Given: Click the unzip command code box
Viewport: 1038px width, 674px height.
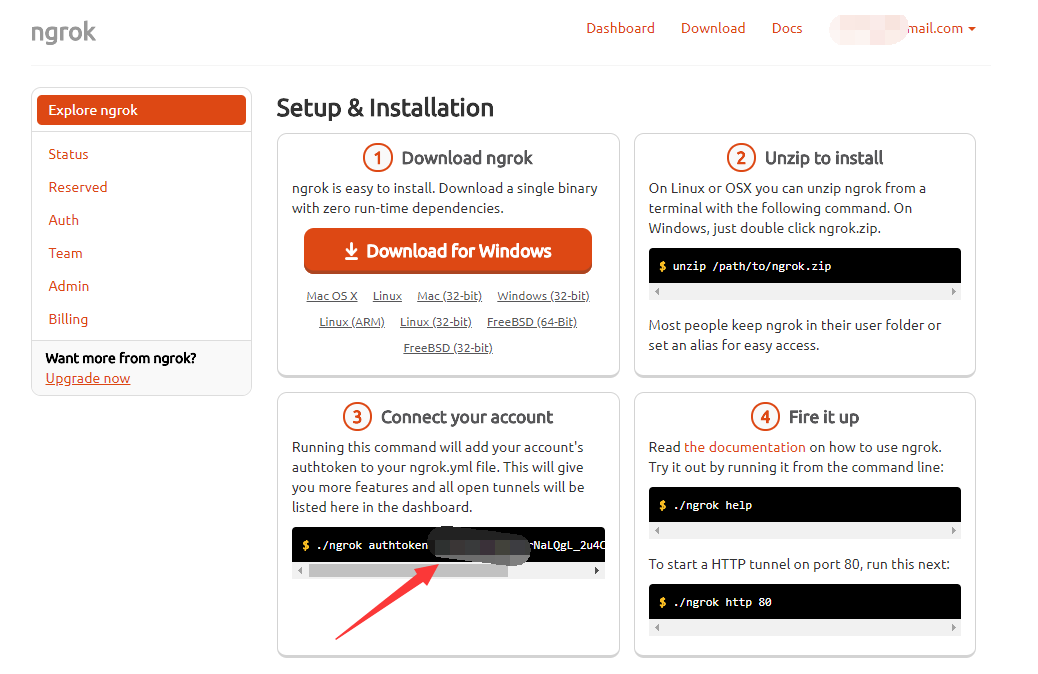Looking at the screenshot, I should pyautogui.click(x=804, y=265).
